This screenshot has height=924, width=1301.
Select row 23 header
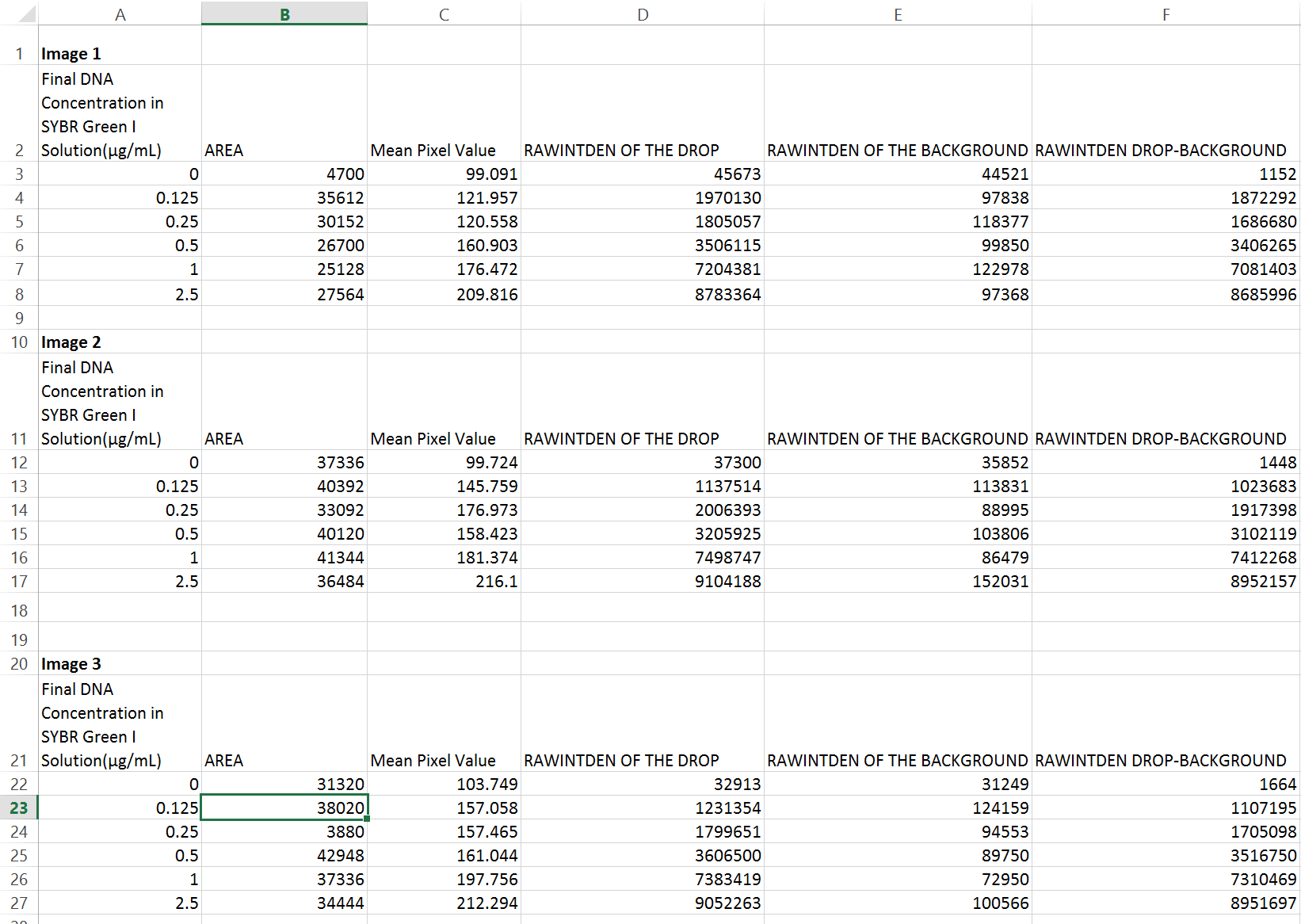point(19,808)
